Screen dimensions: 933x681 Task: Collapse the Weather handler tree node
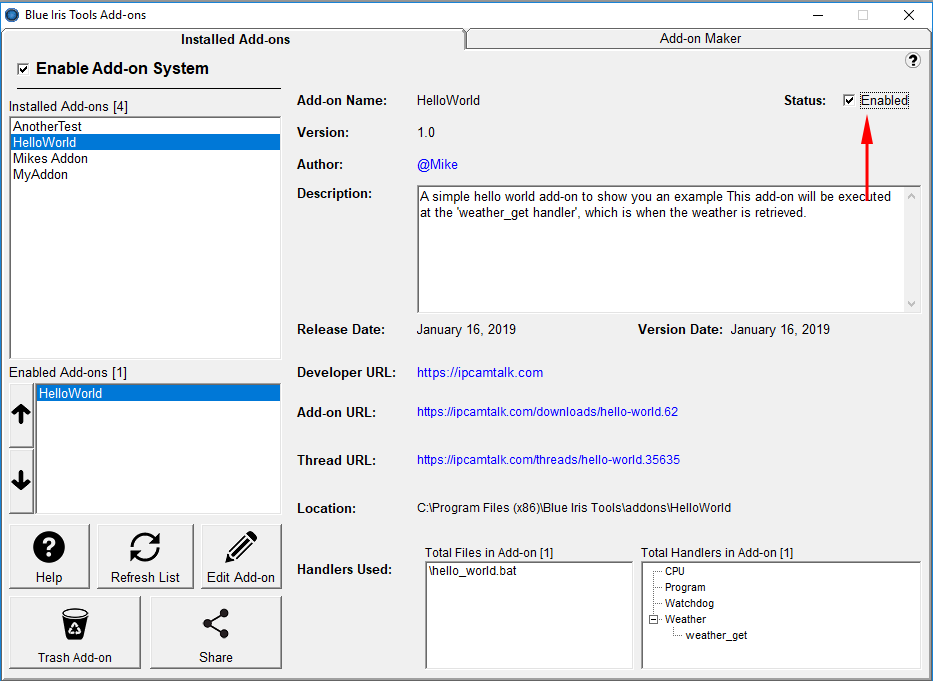point(653,619)
